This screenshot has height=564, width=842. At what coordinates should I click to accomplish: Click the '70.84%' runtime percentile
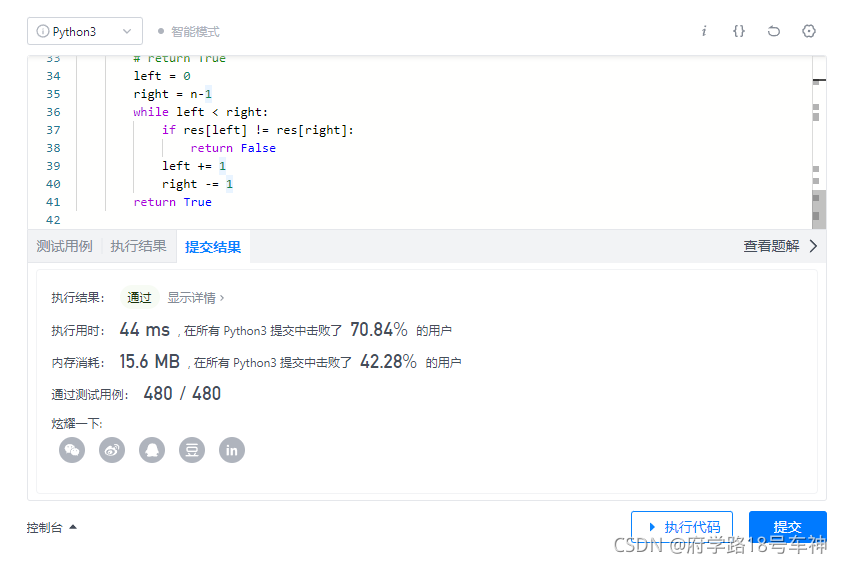(x=379, y=329)
